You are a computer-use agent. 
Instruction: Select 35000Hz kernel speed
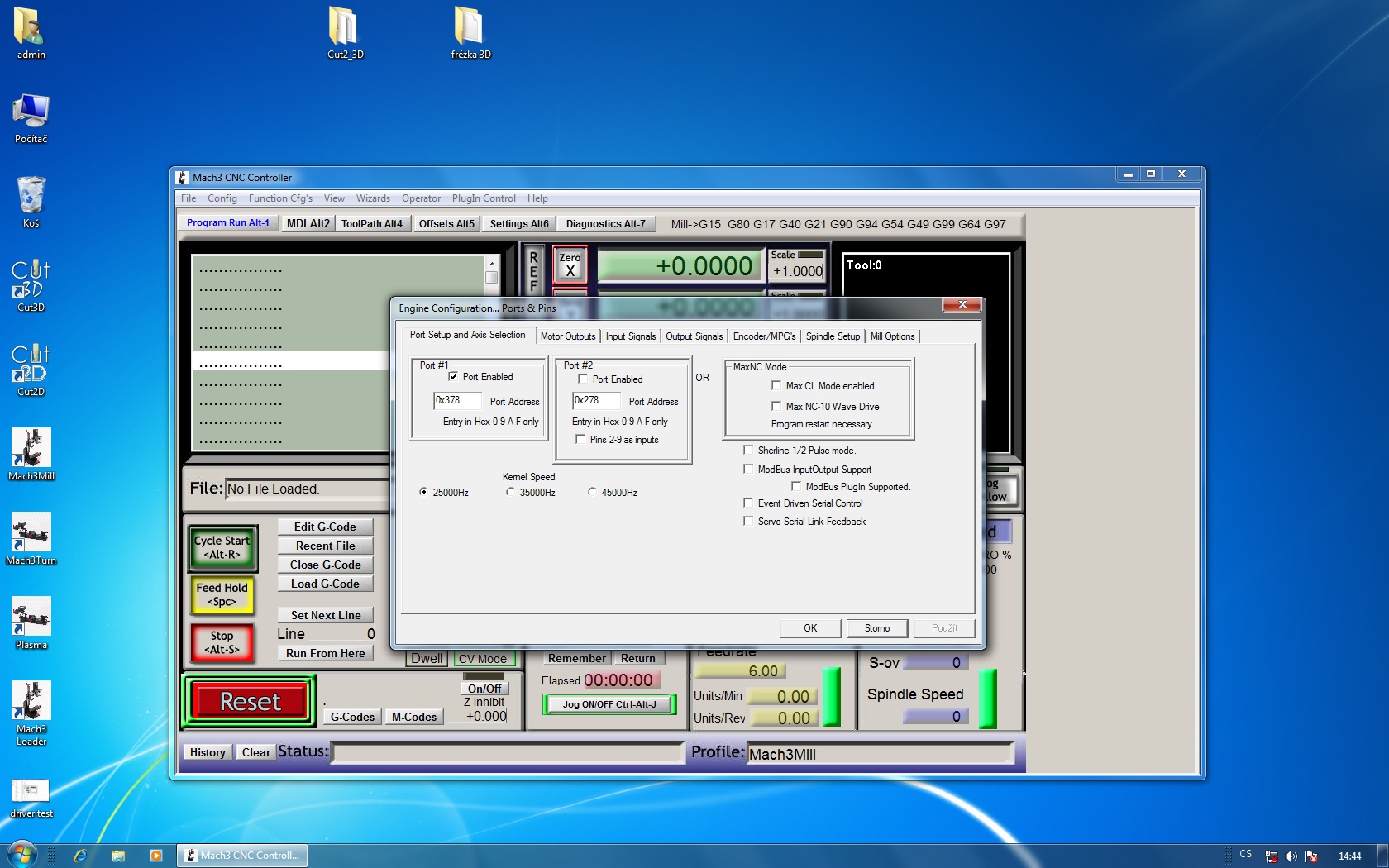pyautogui.click(x=510, y=492)
